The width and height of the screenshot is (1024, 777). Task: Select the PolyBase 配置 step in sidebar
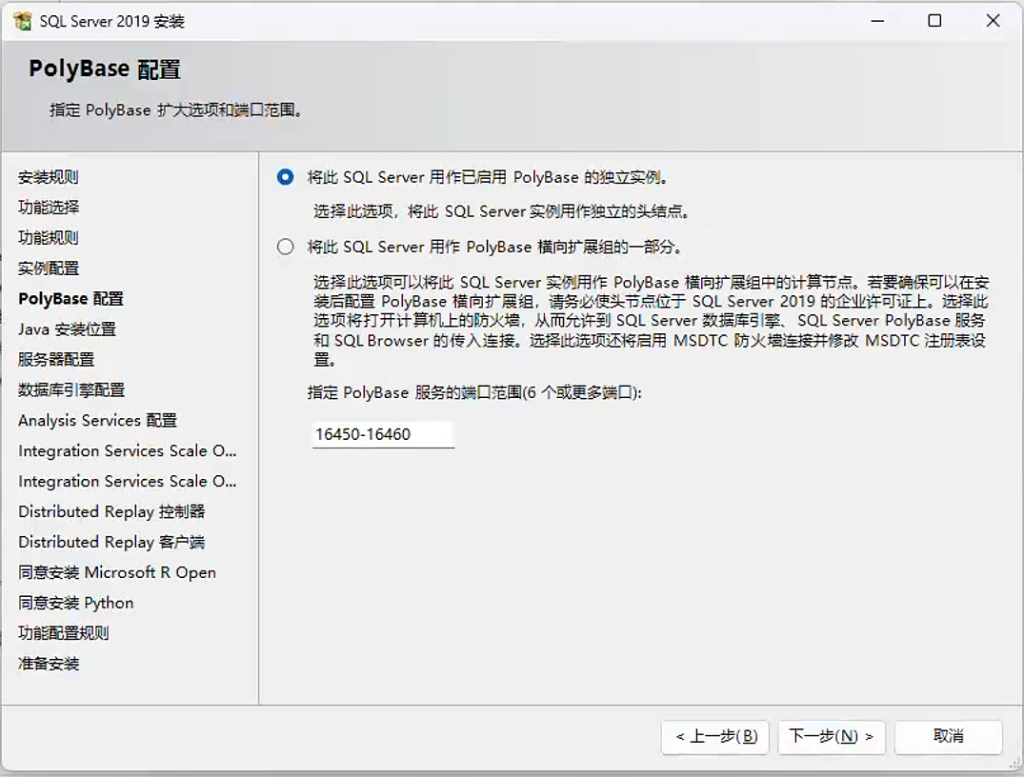71,299
